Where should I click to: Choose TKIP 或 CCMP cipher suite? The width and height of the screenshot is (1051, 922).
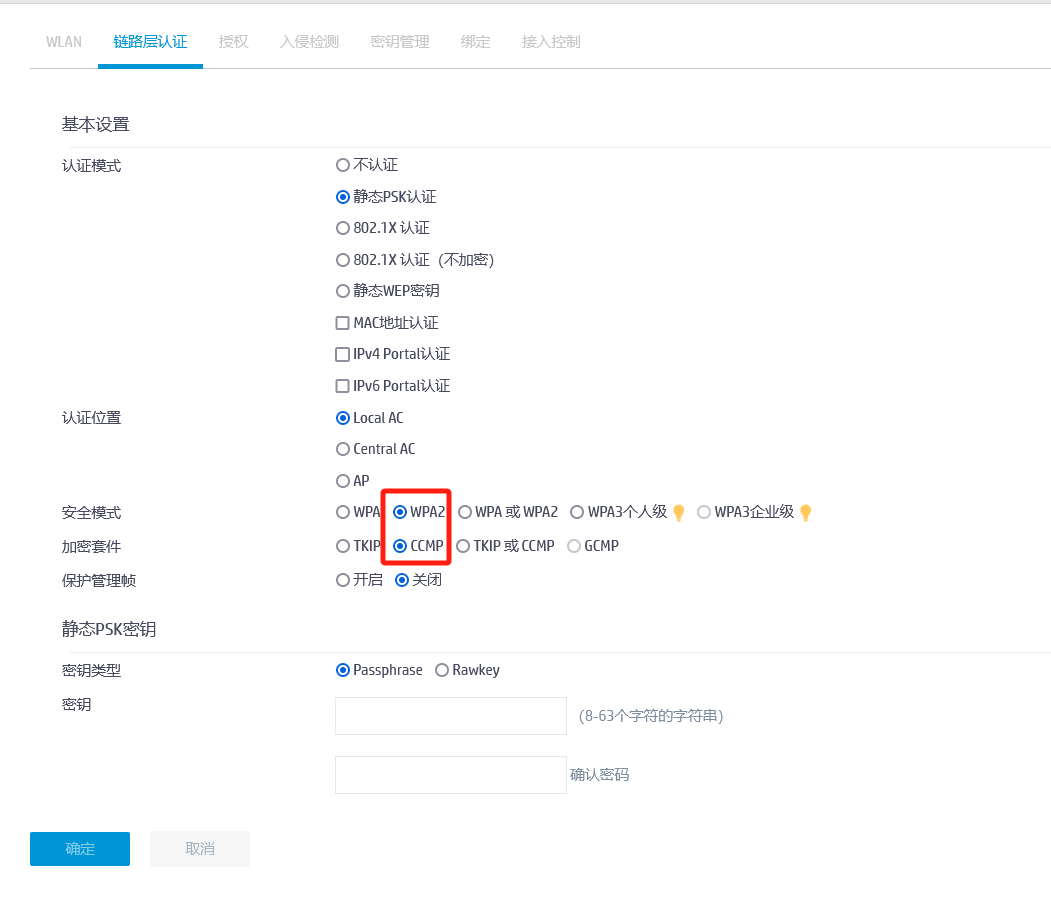pos(462,546)
